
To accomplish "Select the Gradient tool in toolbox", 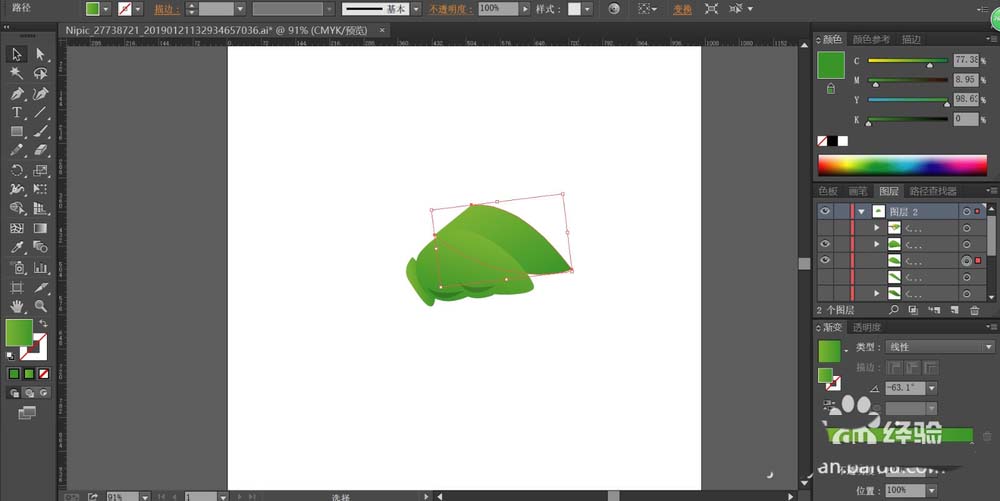I will (x=40, y=228).
